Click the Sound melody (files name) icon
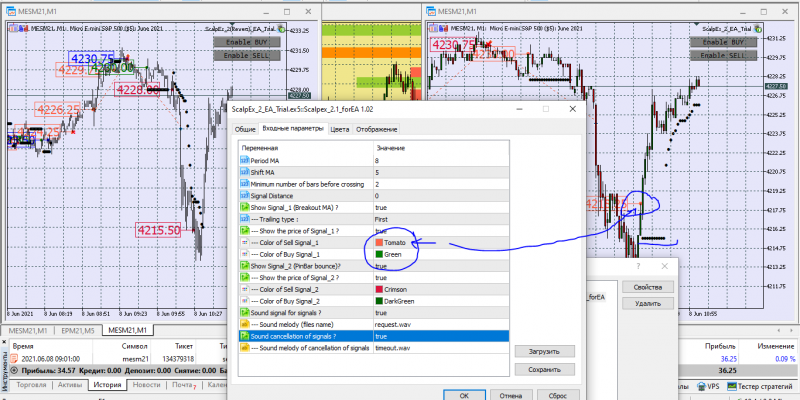The image size is (800, 400). (x=244, y=324)
